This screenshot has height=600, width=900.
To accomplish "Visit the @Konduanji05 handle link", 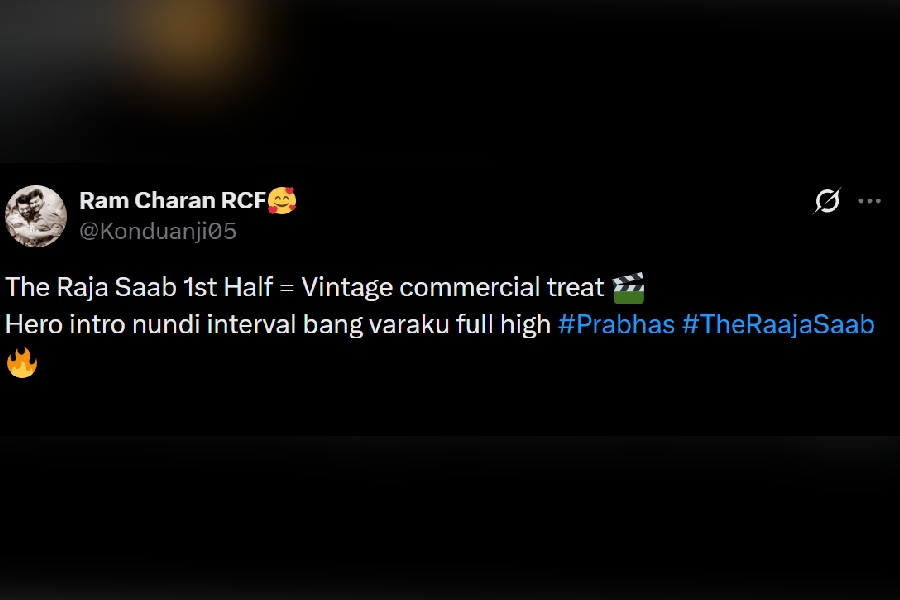I will coord(158,231).
